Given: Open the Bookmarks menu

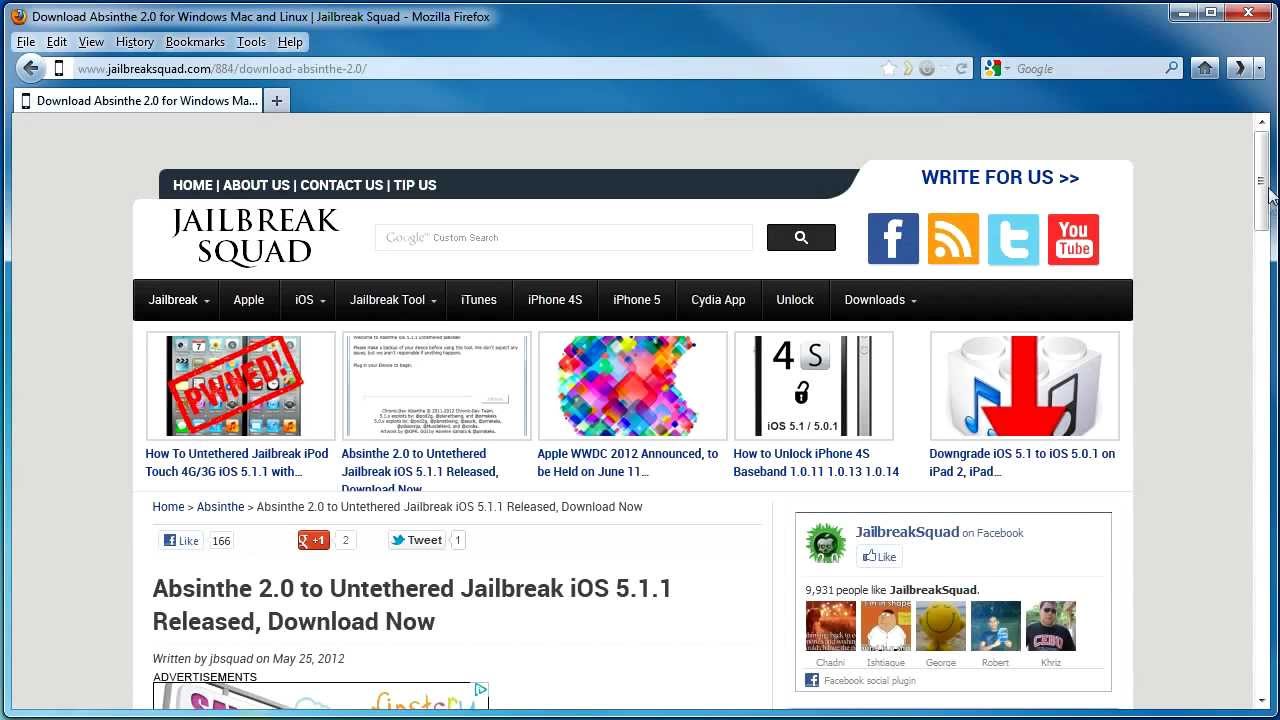Looking at the screenshot, I should (x=195, y=42).
